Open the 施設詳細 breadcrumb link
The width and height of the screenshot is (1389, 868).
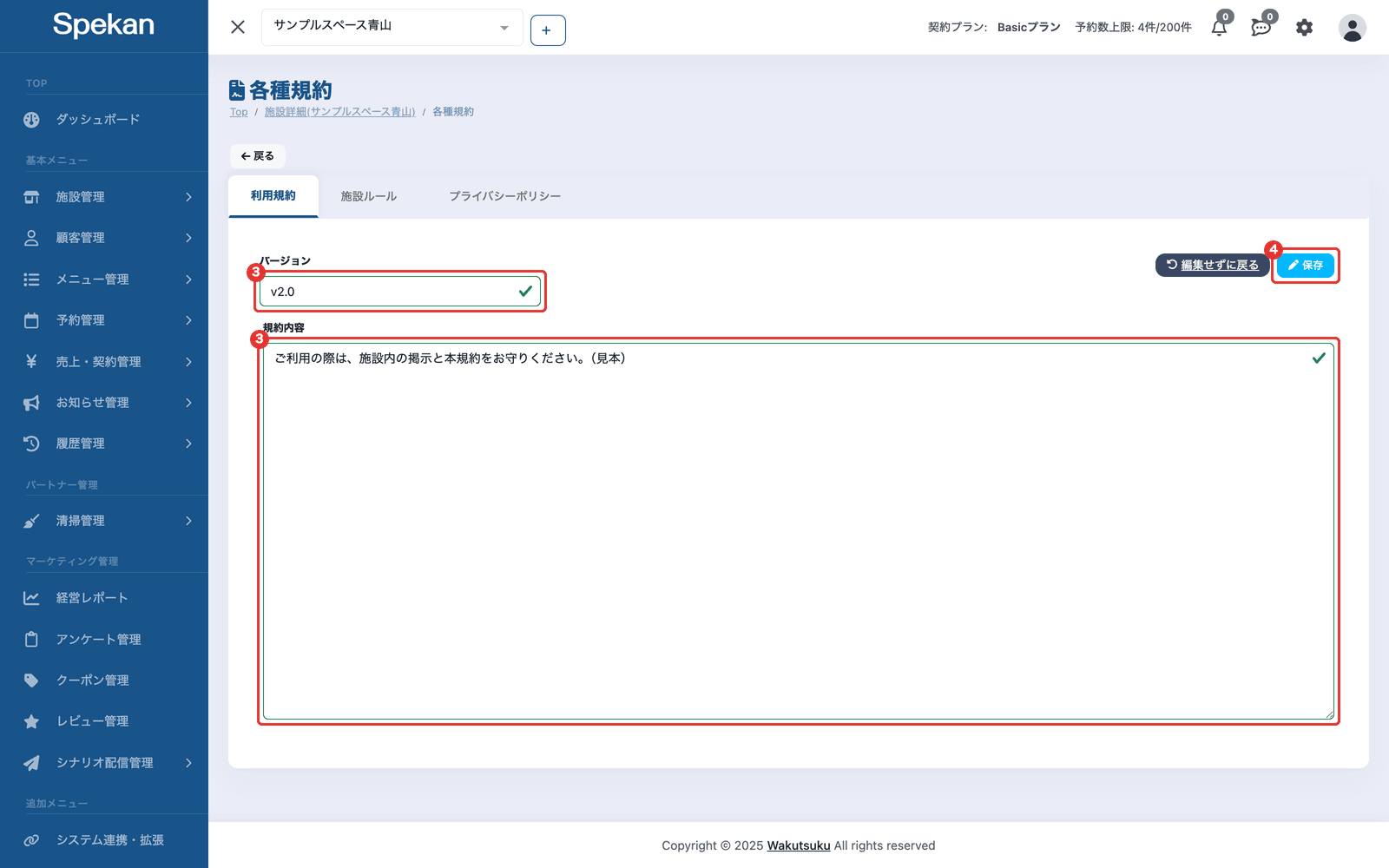pyautogui.click(x=339, y=112)
